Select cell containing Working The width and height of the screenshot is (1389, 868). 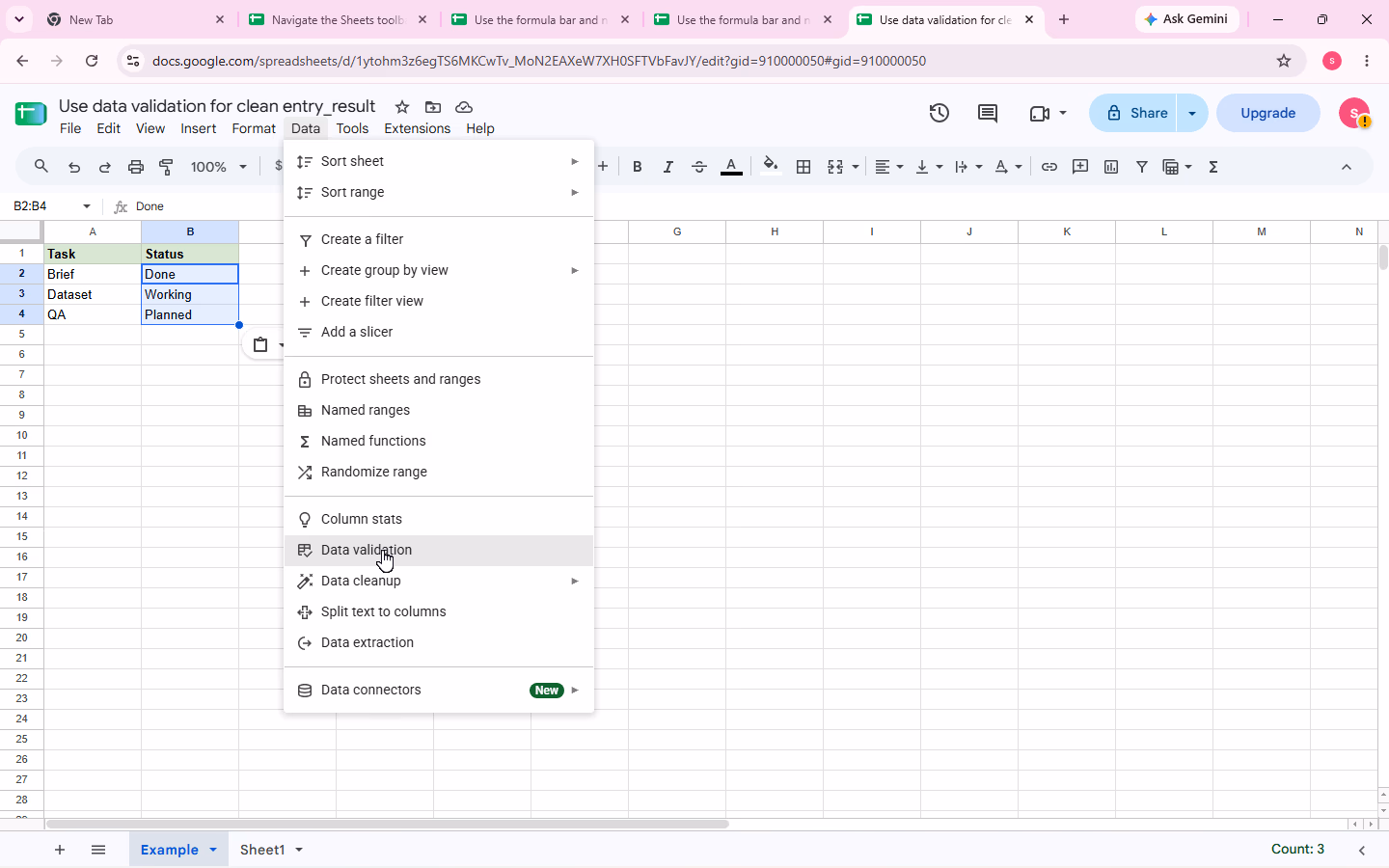tap(190, 294)
